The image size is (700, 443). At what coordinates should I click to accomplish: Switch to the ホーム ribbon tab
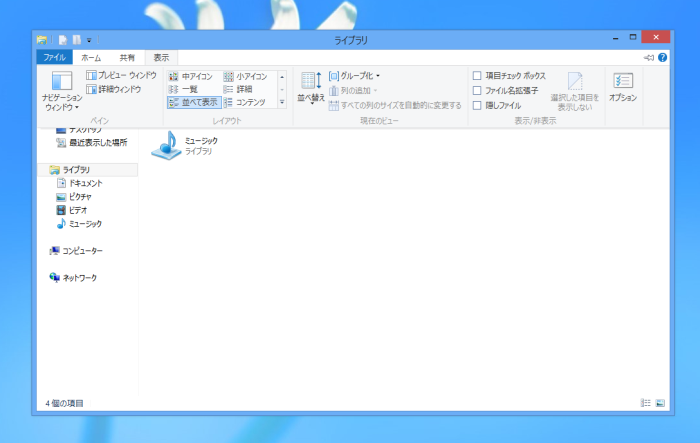pyautogui.click(x=91, y=58)
